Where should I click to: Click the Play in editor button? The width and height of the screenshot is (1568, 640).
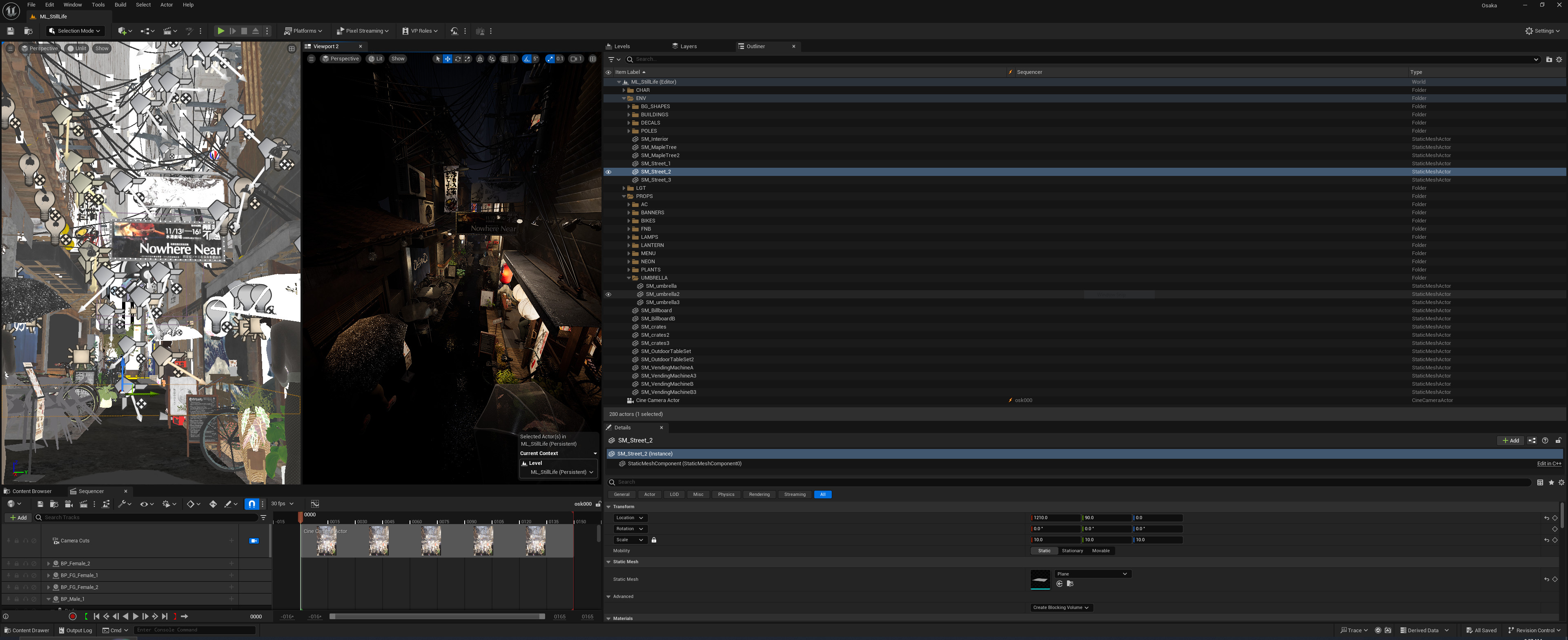pyautogui.click(x=221, y=31)
